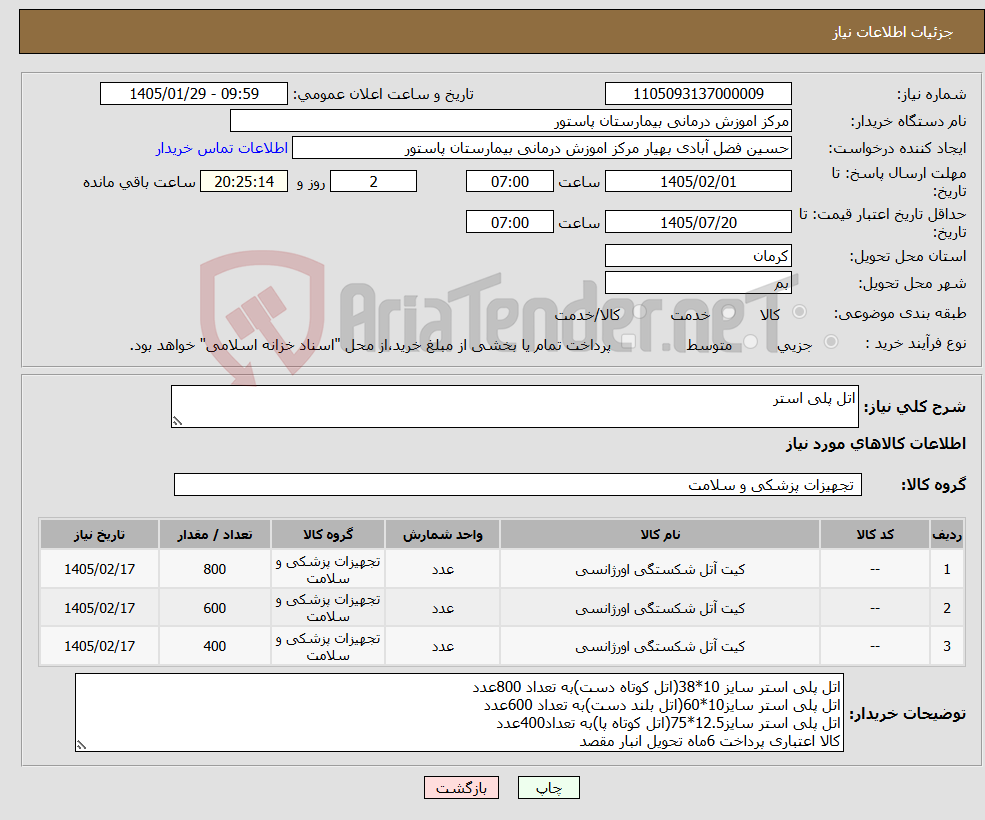The height and width of the screenshot is (820, 985).
Task: Select the کالا radio button
Action: click(x=800, y=312)
